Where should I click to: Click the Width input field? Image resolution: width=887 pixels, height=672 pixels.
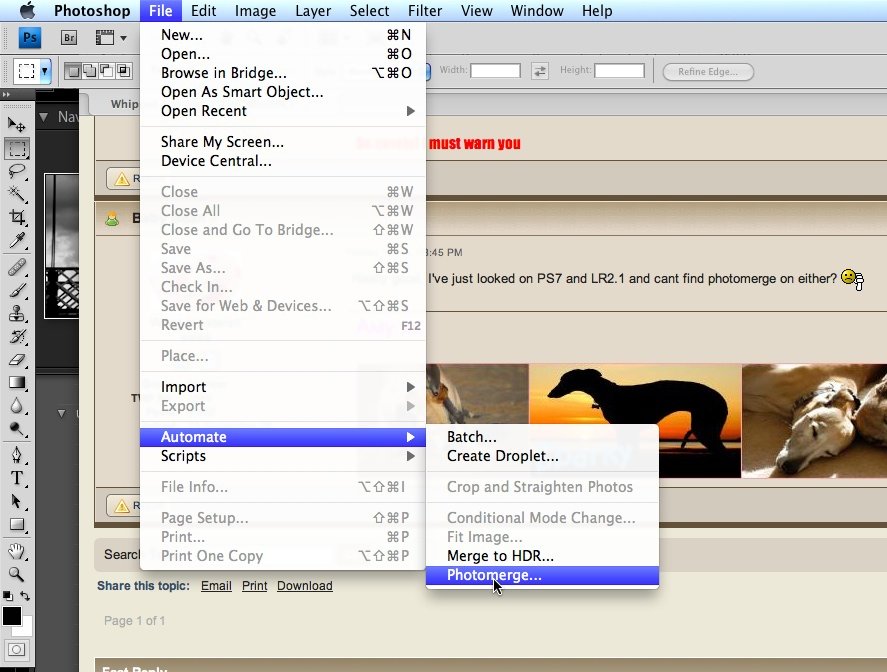click(496, 71)
